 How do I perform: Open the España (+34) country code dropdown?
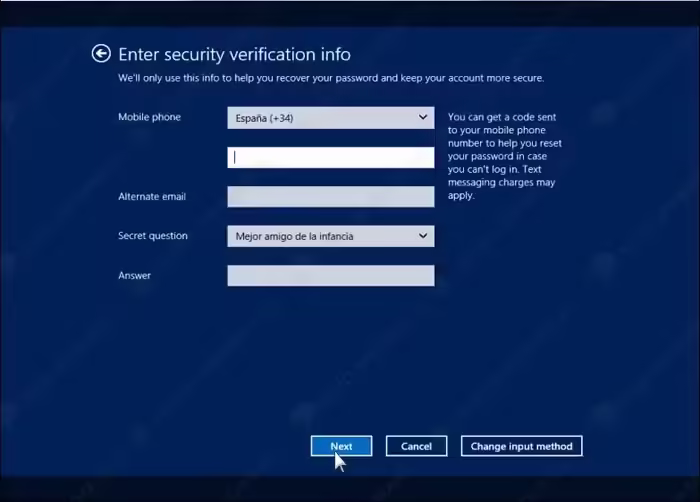pyautogui.click(x=330, y=118)
